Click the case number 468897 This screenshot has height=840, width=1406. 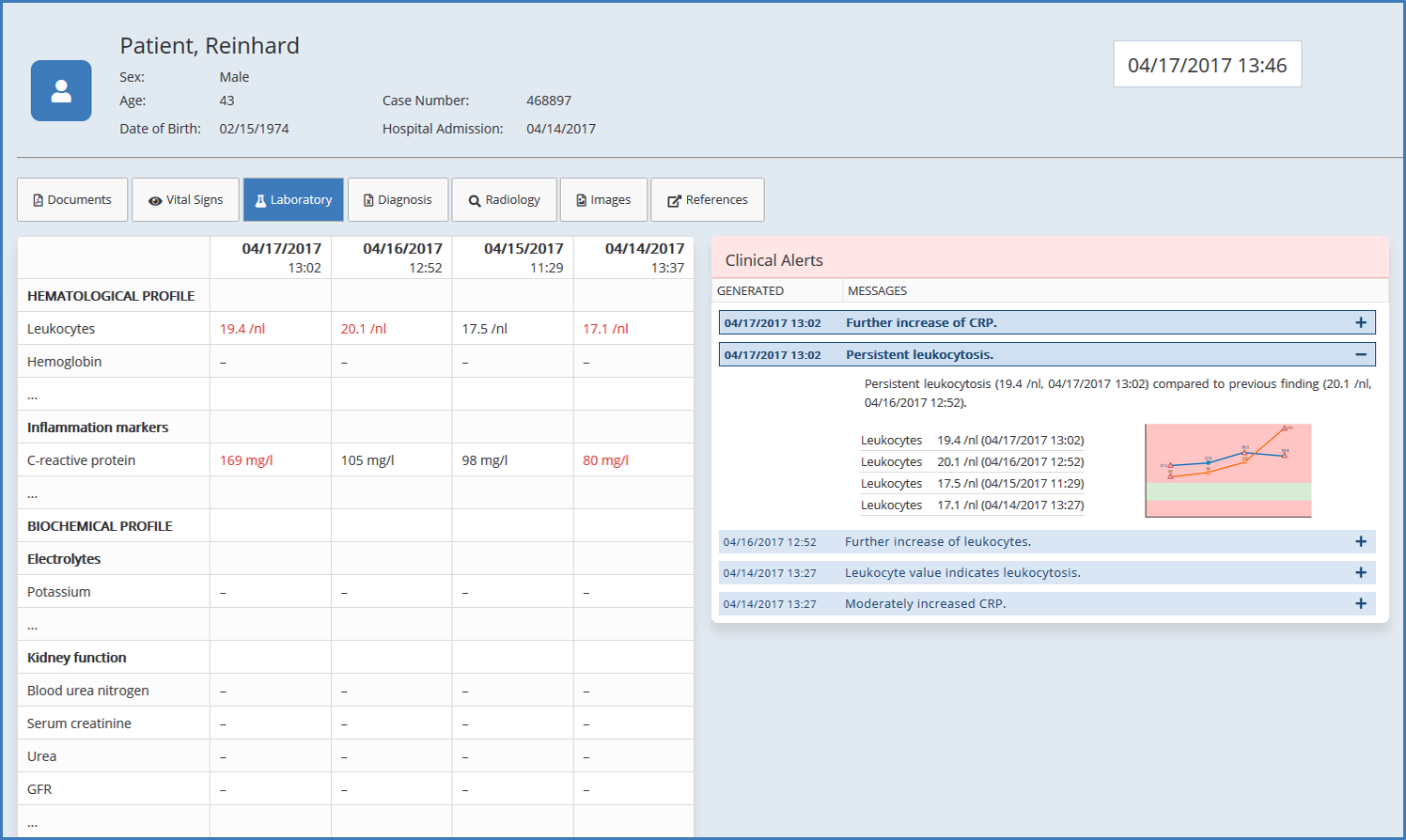click(549, 101)
